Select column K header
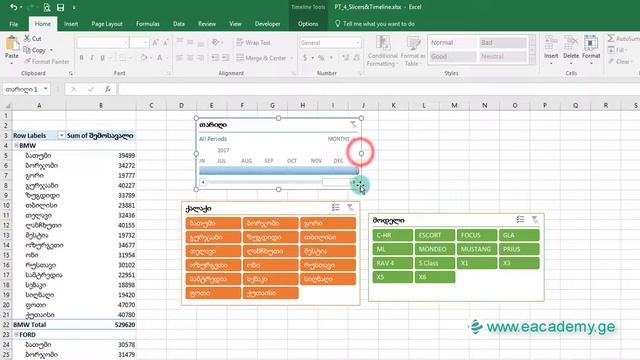640x360 pixels. 393,105
